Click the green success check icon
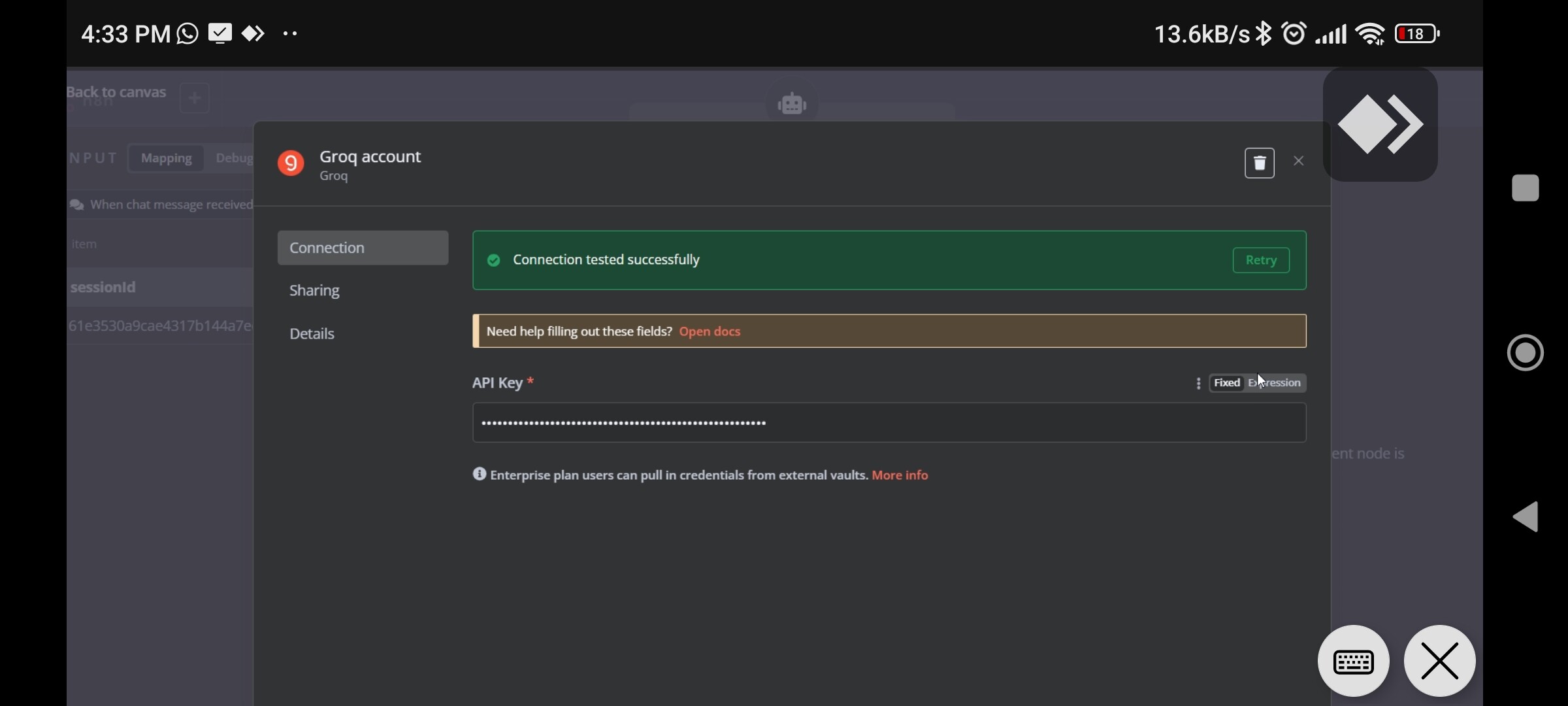This screenshot has width=1568, height=706. click(494, 260)
